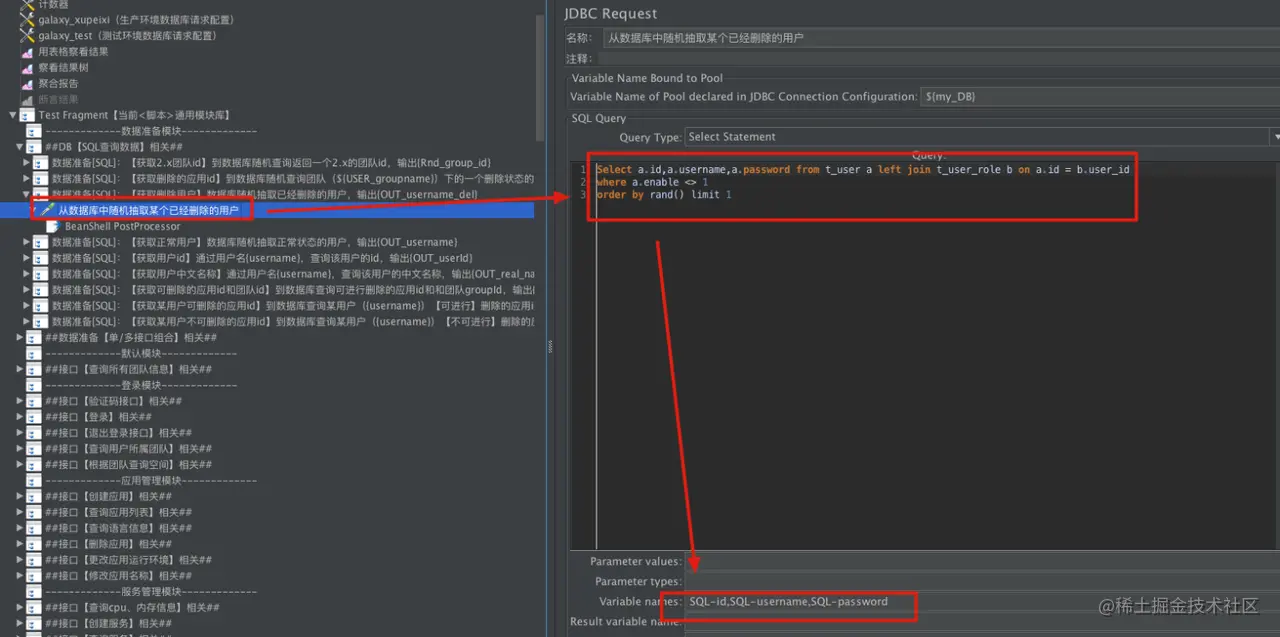The width and height of the screenshot is (1280, 637).
Task: Select 获取用户中文名称 SQL tree row
Action: click(293, 274)
